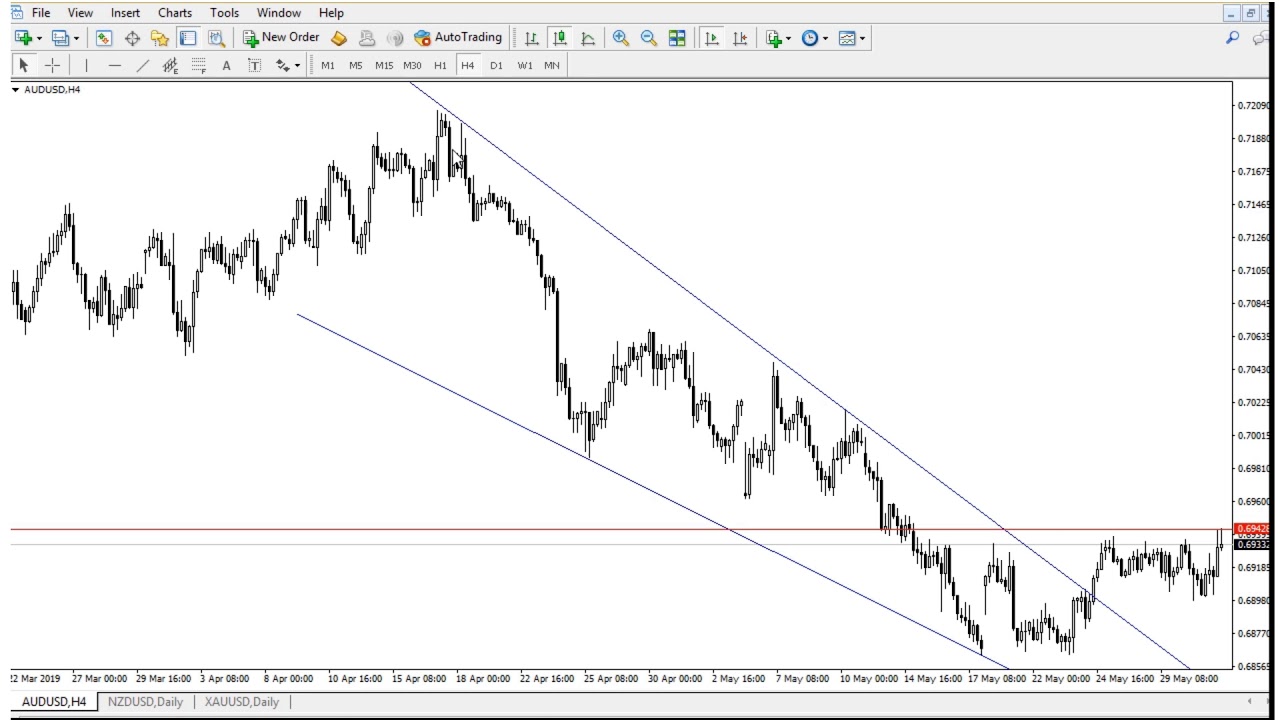Select the Fibonacci Retracement tool
The height and width of the screenshot is (720, 1280).
coord(198,65)
